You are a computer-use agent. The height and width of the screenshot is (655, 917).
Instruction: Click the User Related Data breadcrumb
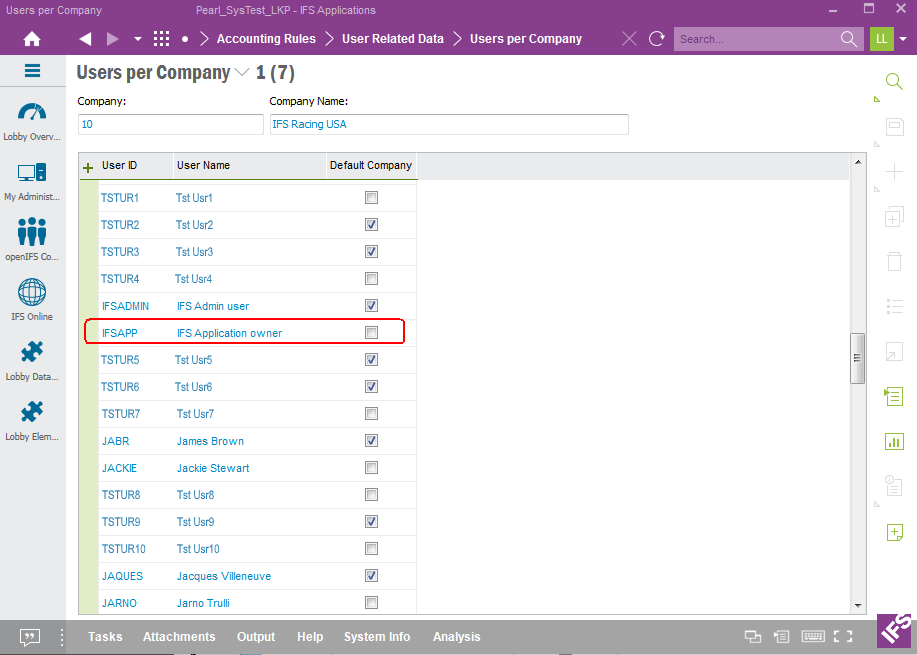(392, 39)
